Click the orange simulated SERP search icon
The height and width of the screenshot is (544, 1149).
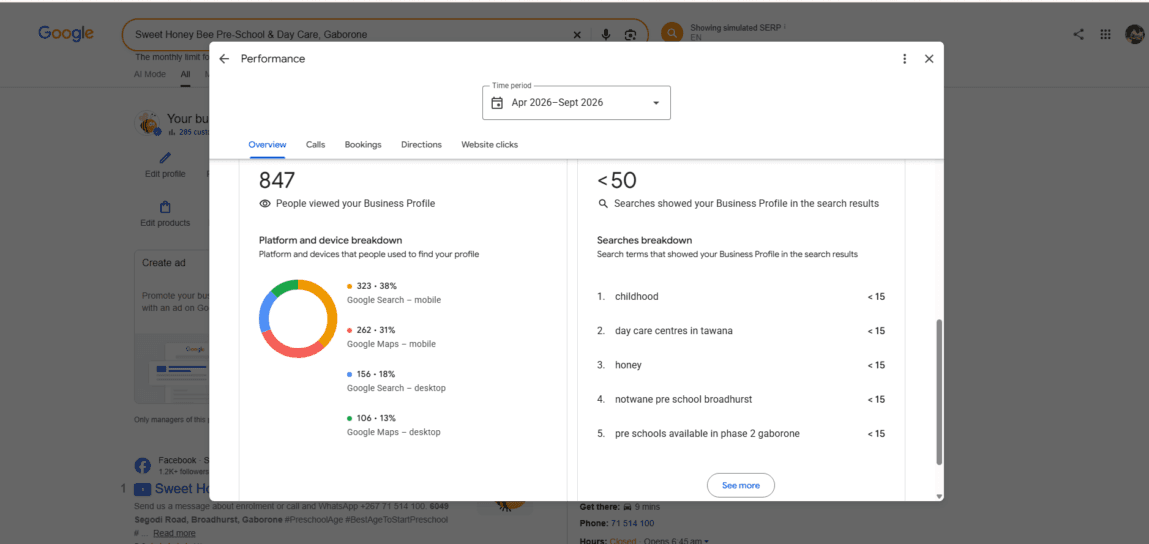[672, 33]
